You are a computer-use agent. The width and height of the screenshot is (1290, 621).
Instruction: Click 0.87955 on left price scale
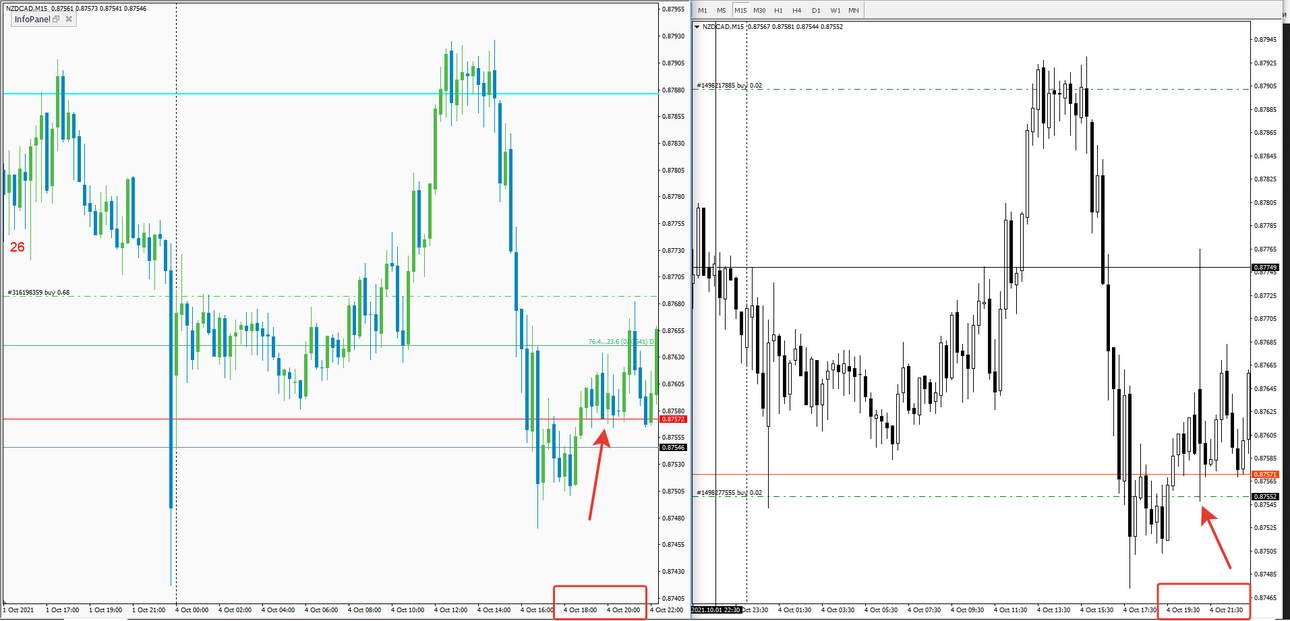(x=673, y=10)
